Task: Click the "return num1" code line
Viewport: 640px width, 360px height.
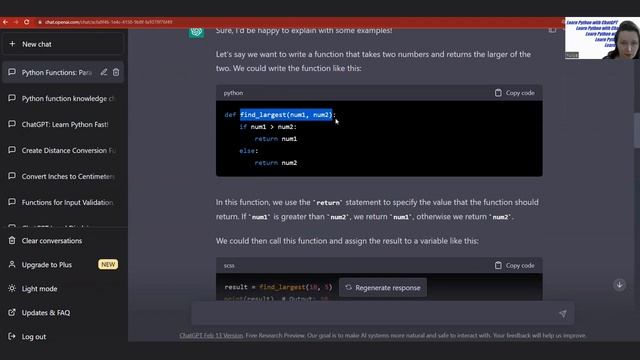Action: [276, 139]
